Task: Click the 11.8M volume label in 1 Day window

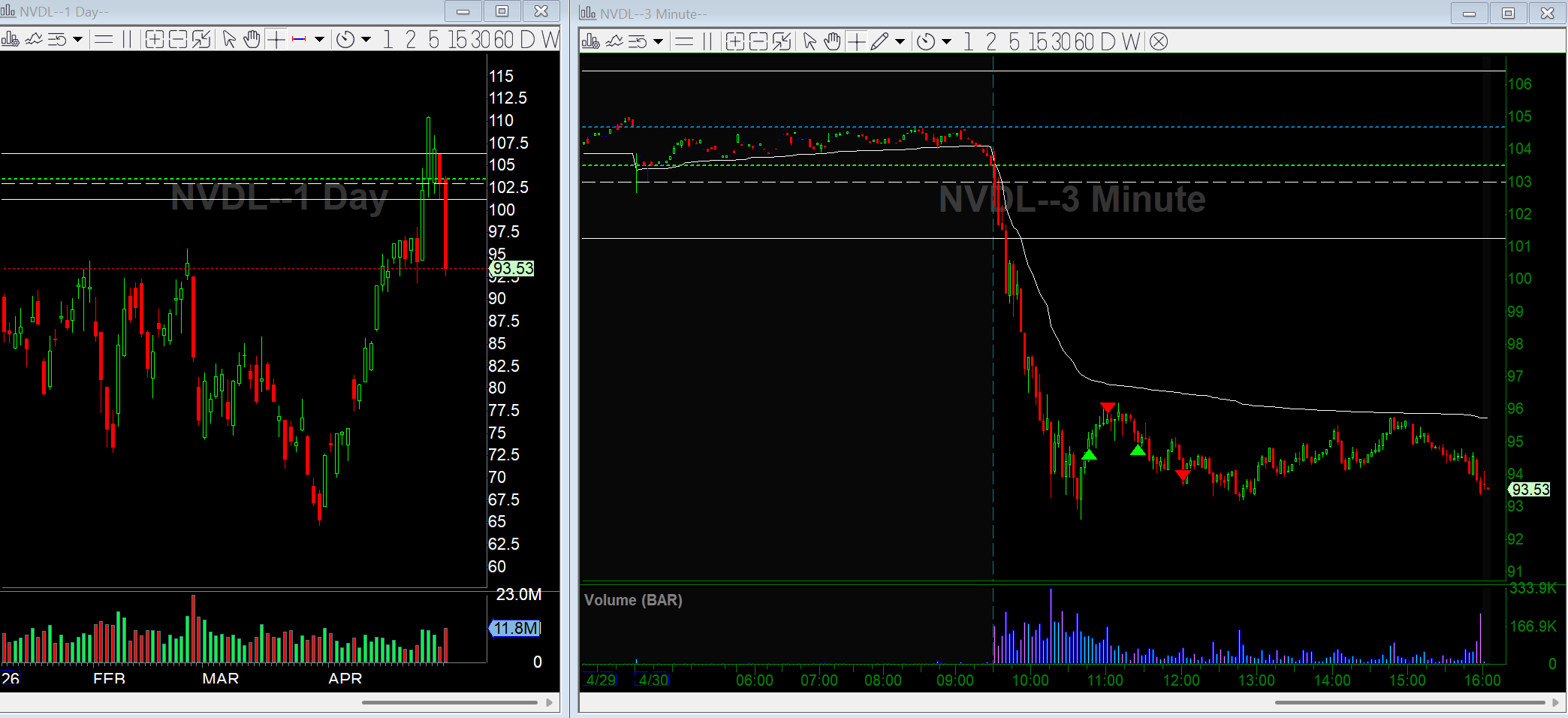Action: 515,628
